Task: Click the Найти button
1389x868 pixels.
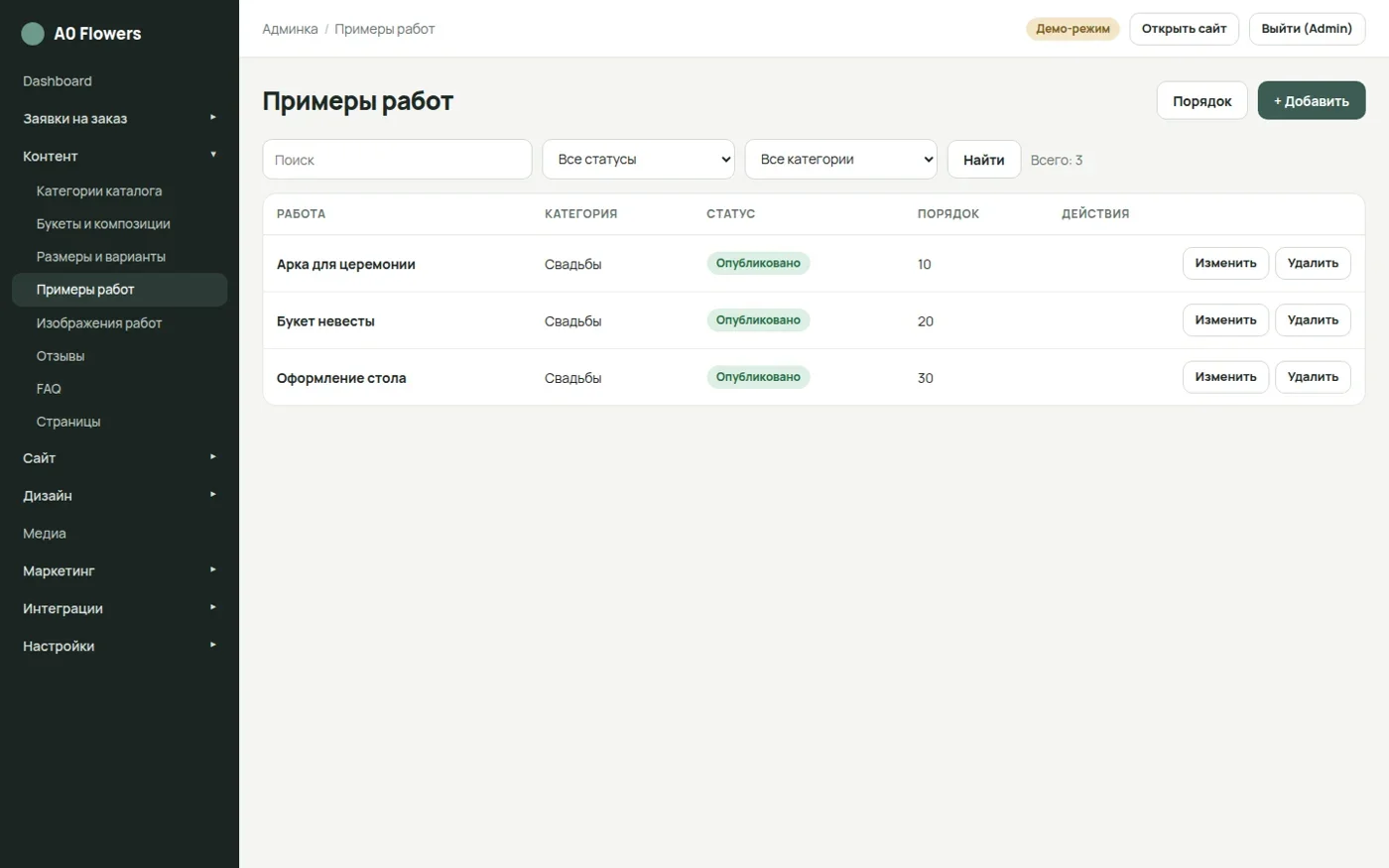Action: [x=984, y=160]
